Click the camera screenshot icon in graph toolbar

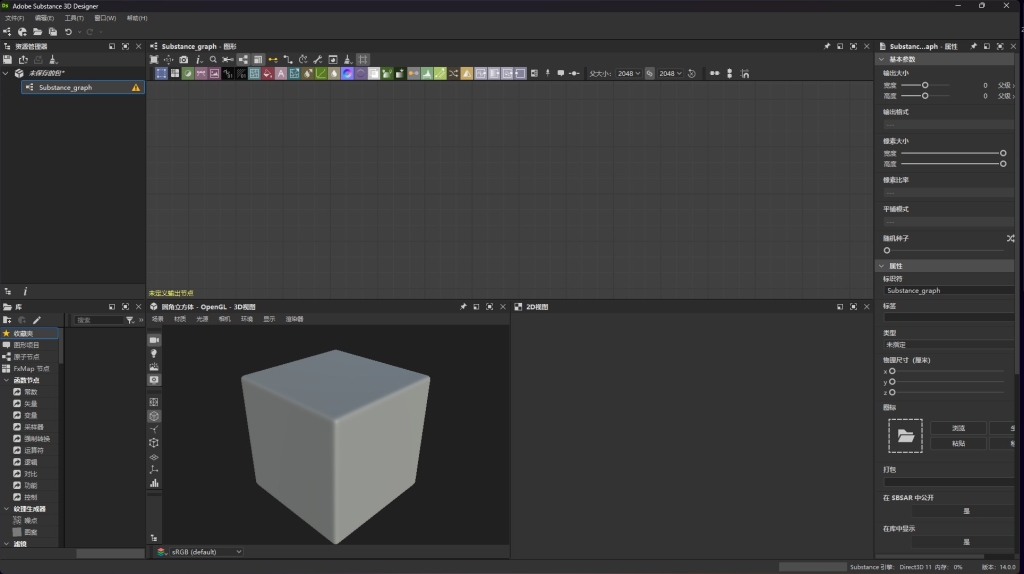(x=184, y=59)
